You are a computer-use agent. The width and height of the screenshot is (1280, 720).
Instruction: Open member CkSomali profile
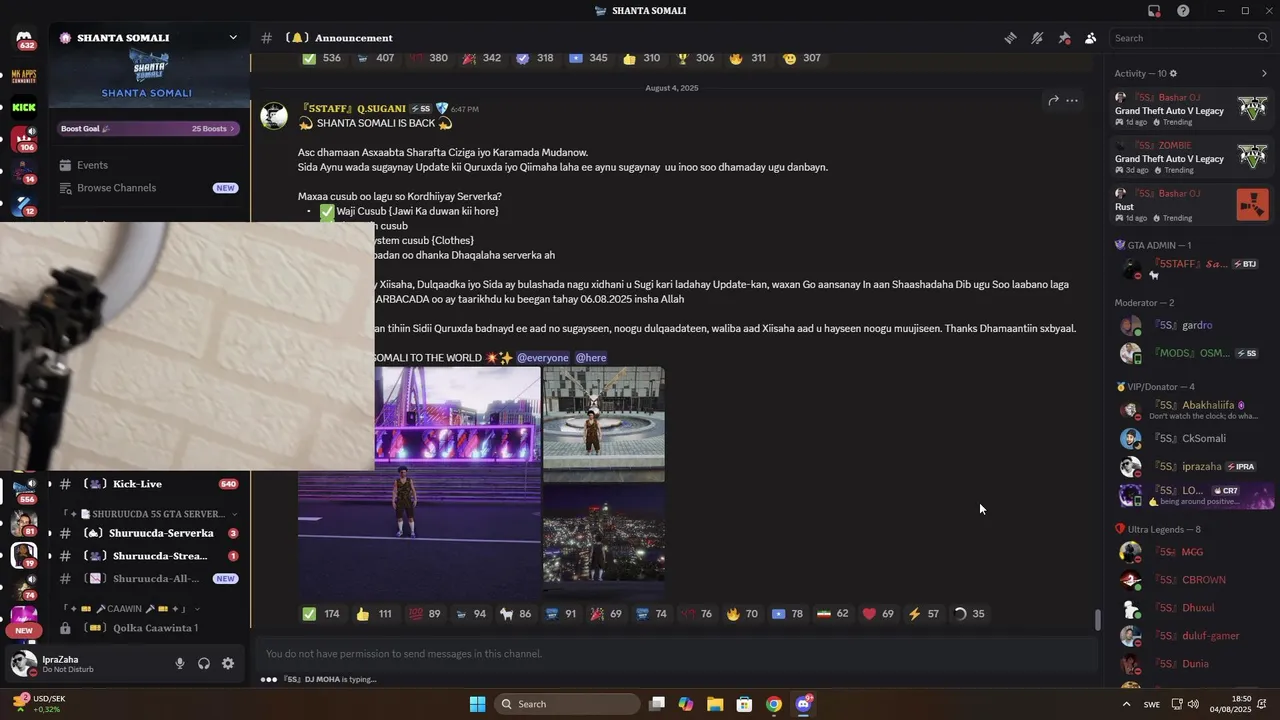pyautogui.click(x=1191, y=438)
